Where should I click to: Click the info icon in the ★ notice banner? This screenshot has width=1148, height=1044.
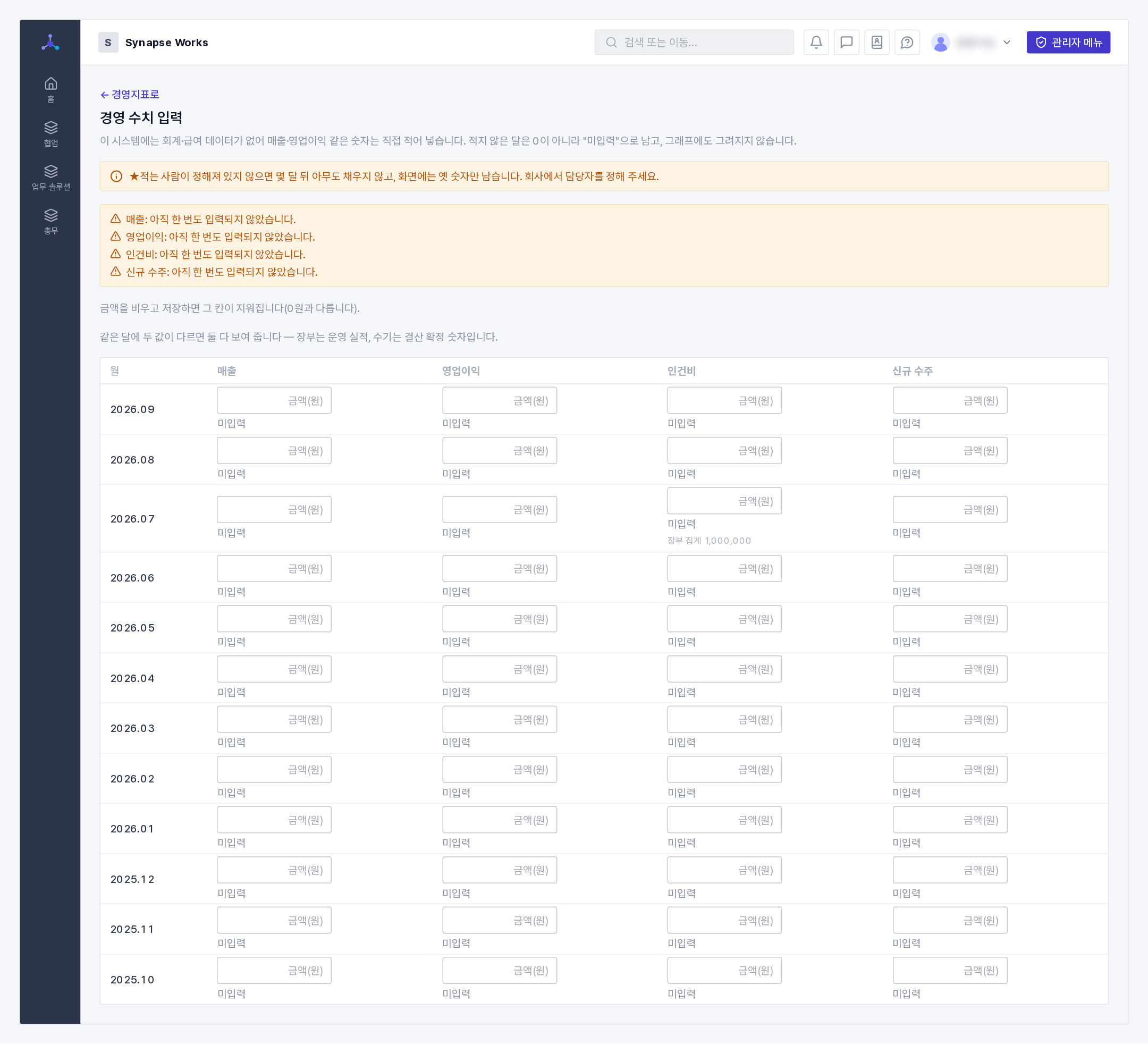[116, 176]
